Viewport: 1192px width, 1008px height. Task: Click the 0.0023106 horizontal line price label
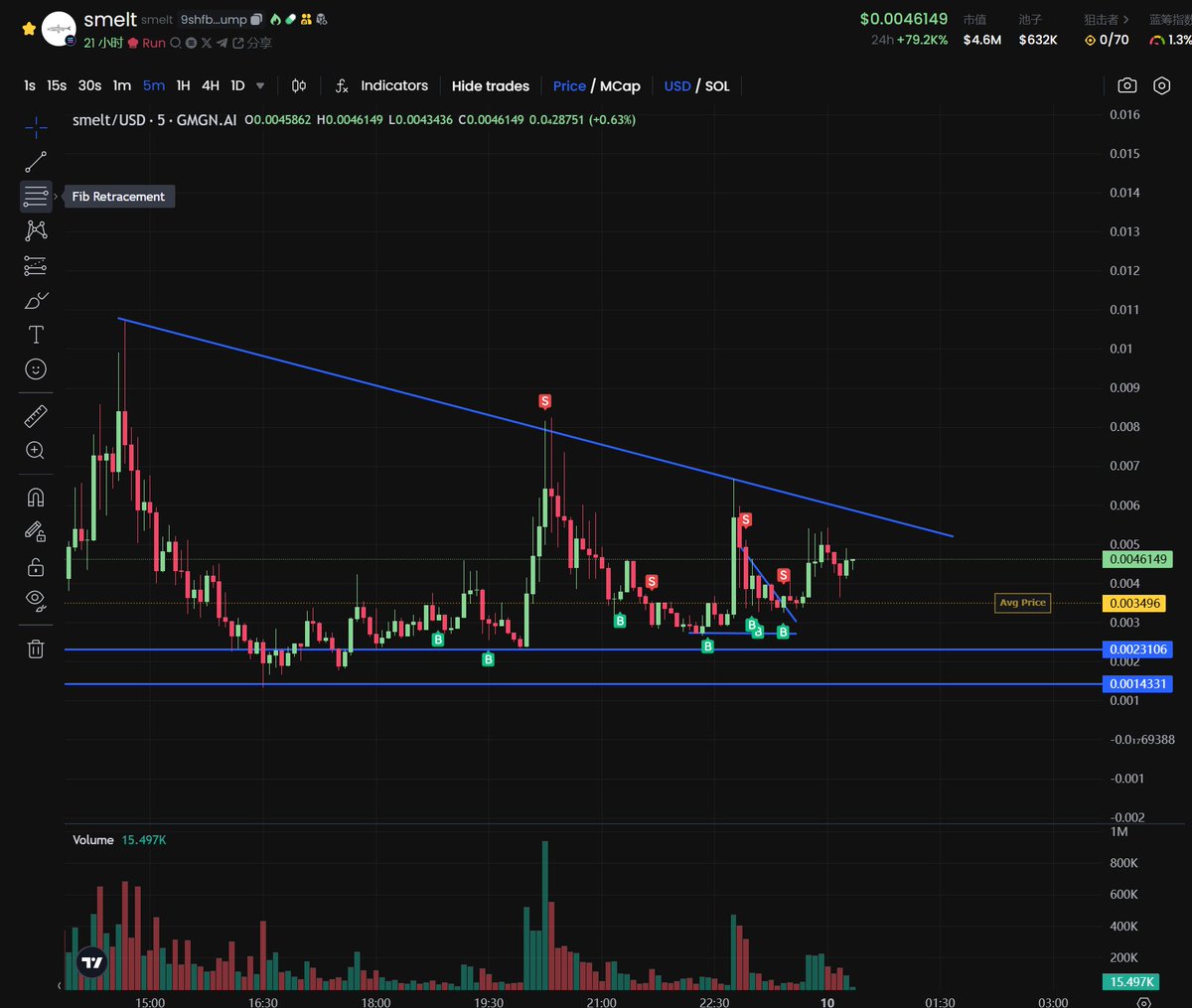tap(1137, 649)
